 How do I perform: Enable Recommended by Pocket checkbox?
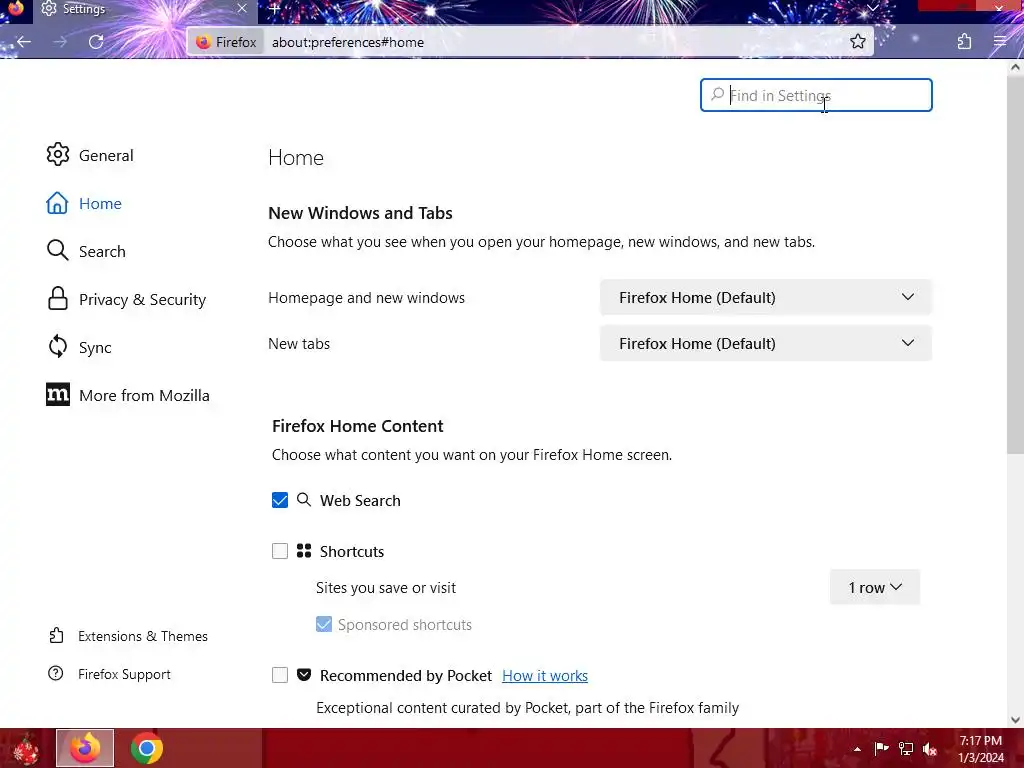[280, 675]
